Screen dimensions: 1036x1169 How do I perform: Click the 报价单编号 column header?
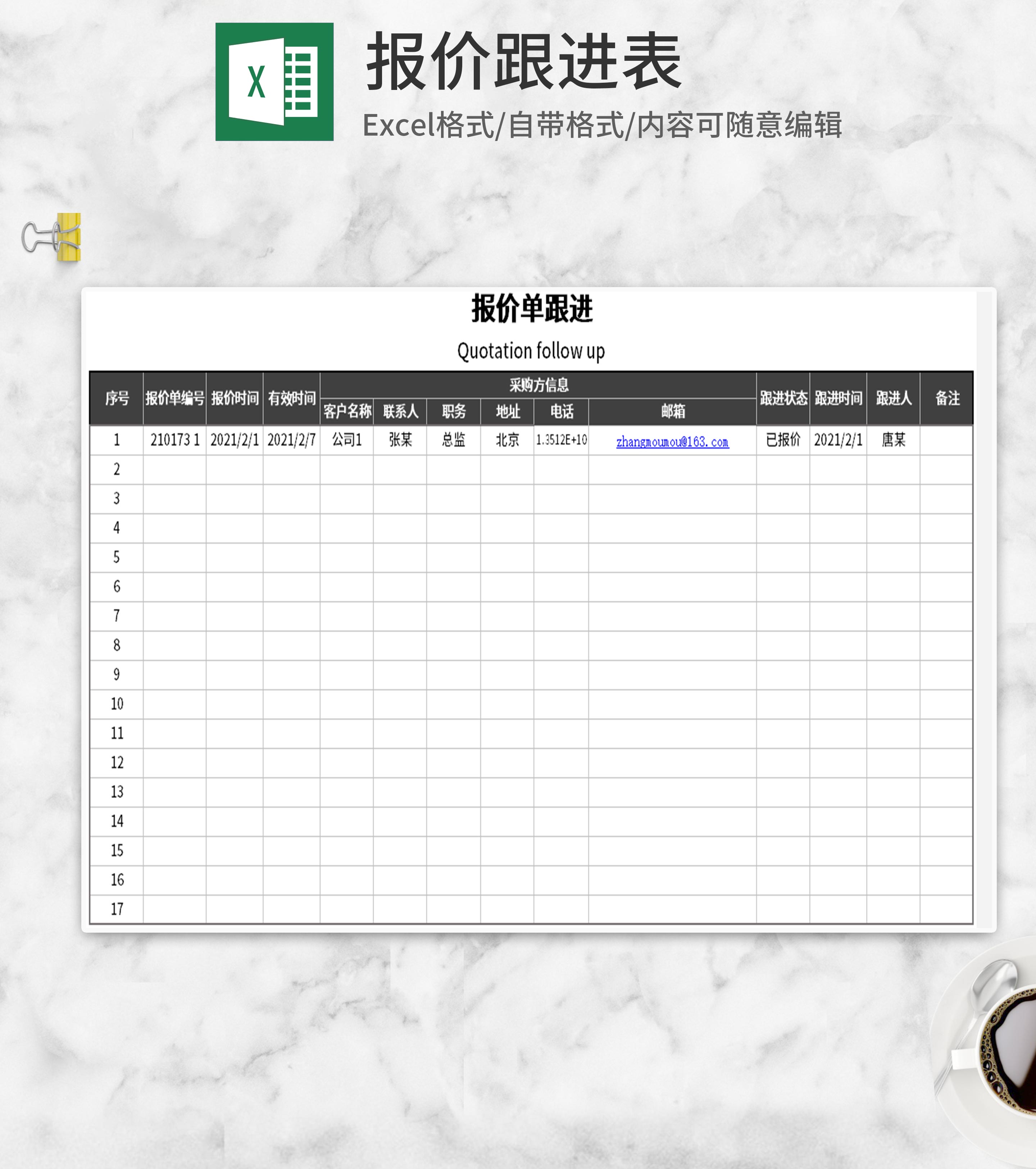pyautogui.click(x=174, y=398)
